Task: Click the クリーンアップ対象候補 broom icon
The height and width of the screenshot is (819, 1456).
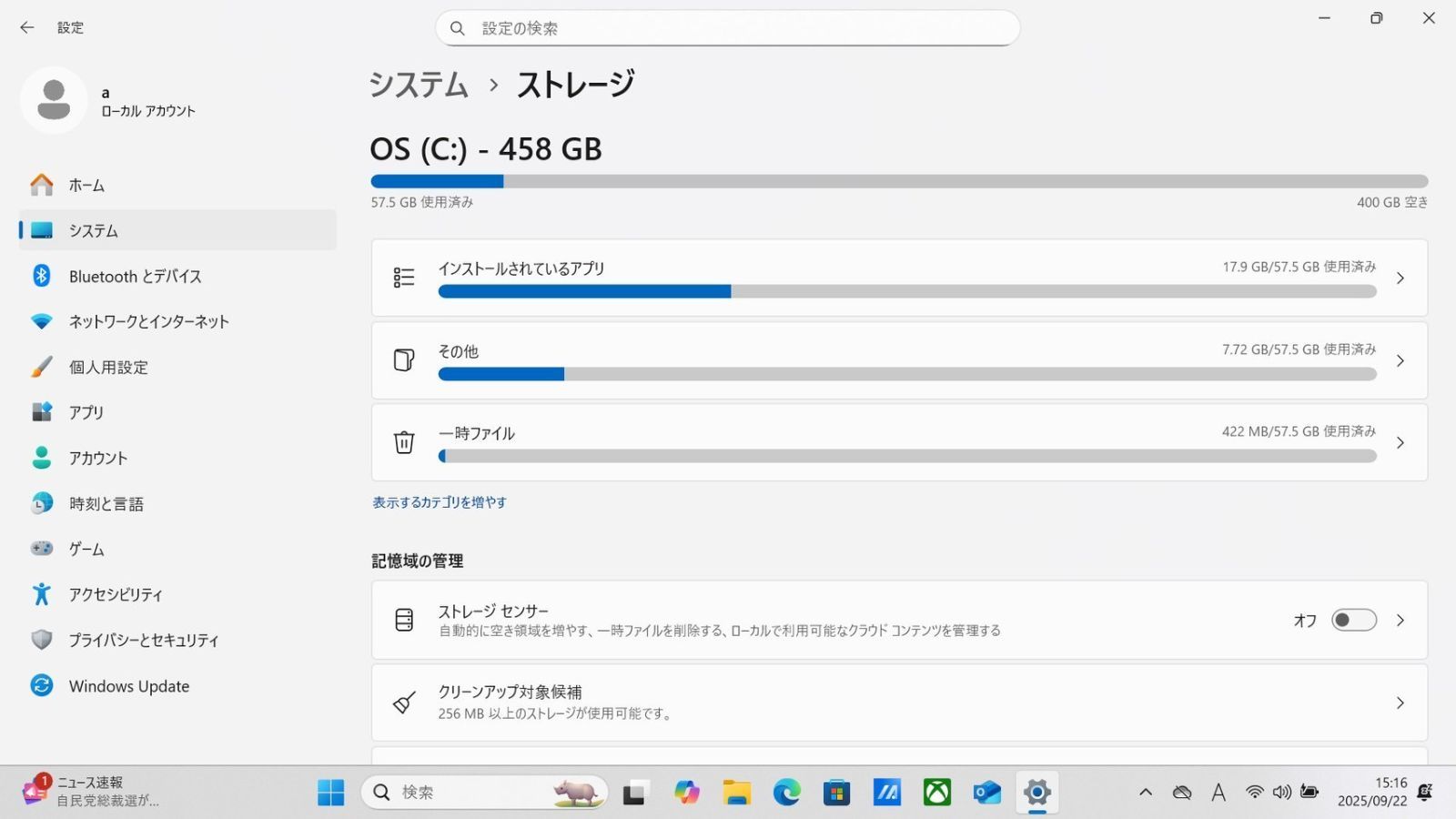Action: pos(404,702)
